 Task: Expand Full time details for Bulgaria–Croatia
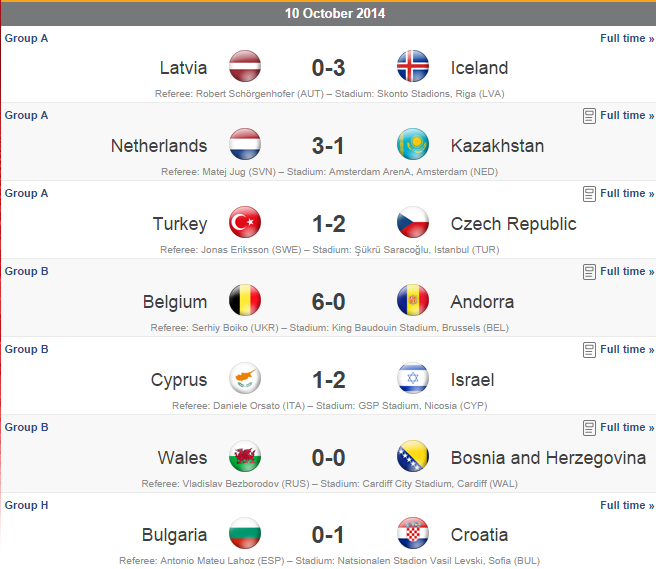click(x=627, y=506)
